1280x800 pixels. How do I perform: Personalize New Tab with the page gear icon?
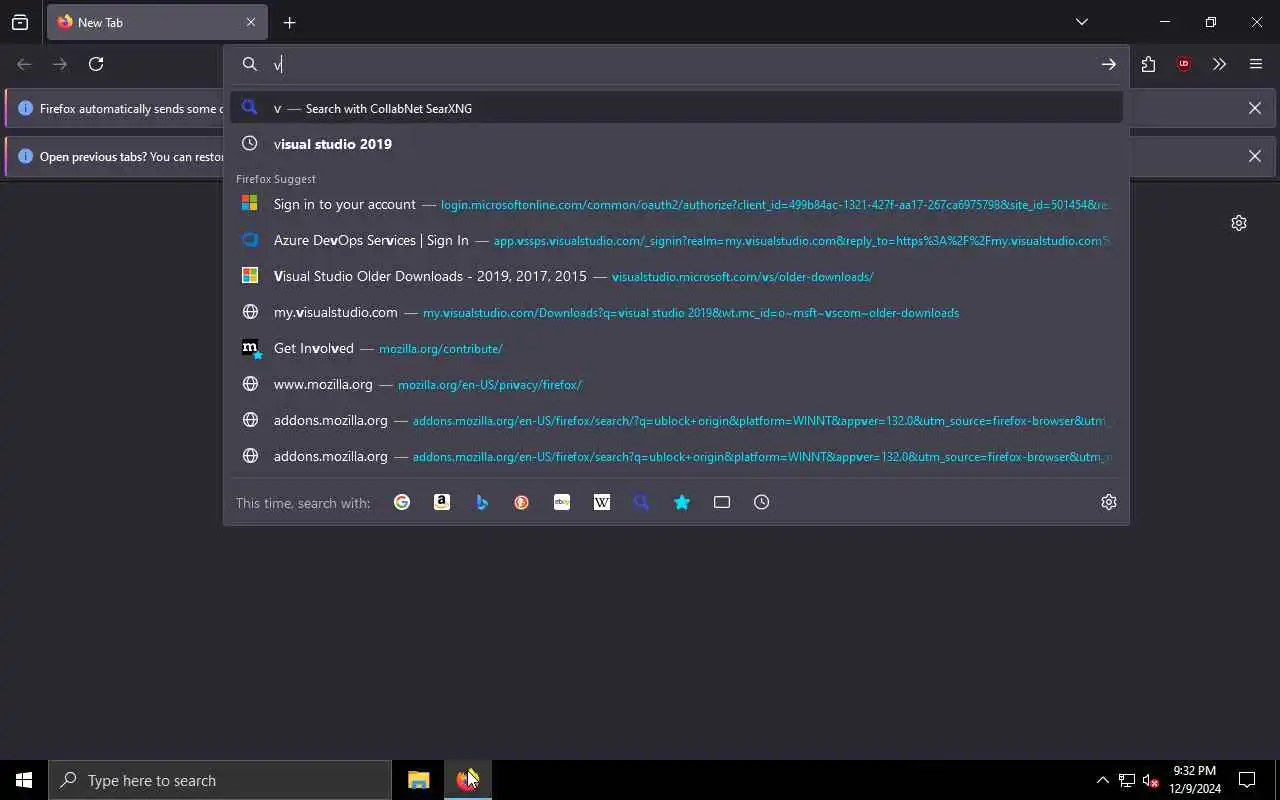1239,223
